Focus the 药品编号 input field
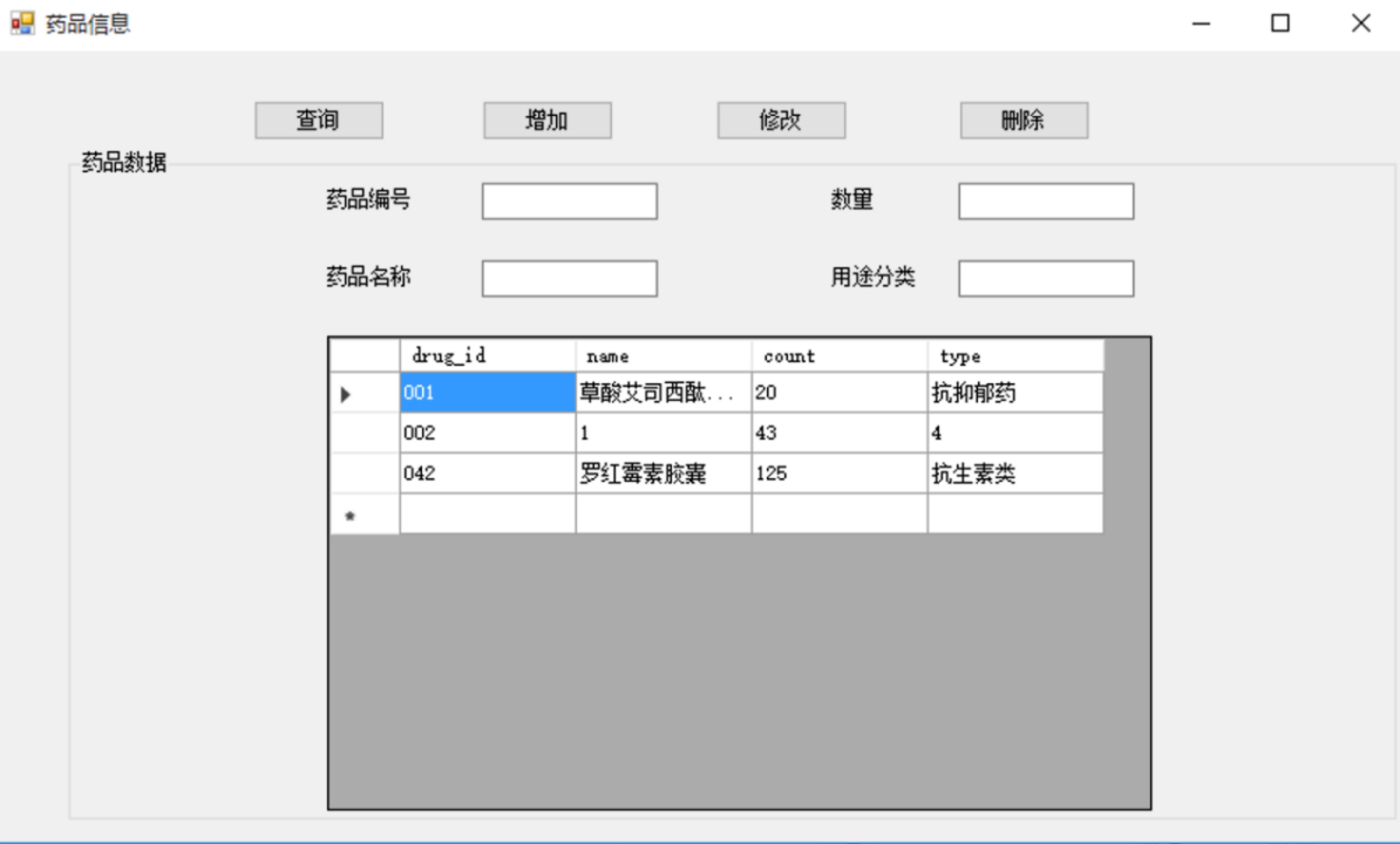The image size is (1400, 844). [569, 202]
